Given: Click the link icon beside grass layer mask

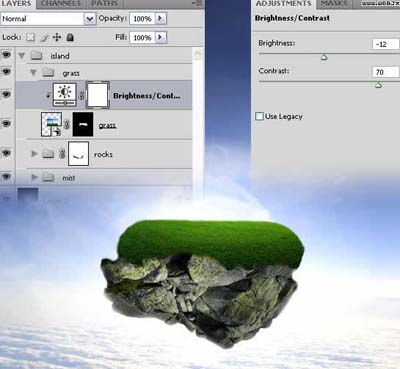Looking at the screenshot, I should tap(67, 124).
